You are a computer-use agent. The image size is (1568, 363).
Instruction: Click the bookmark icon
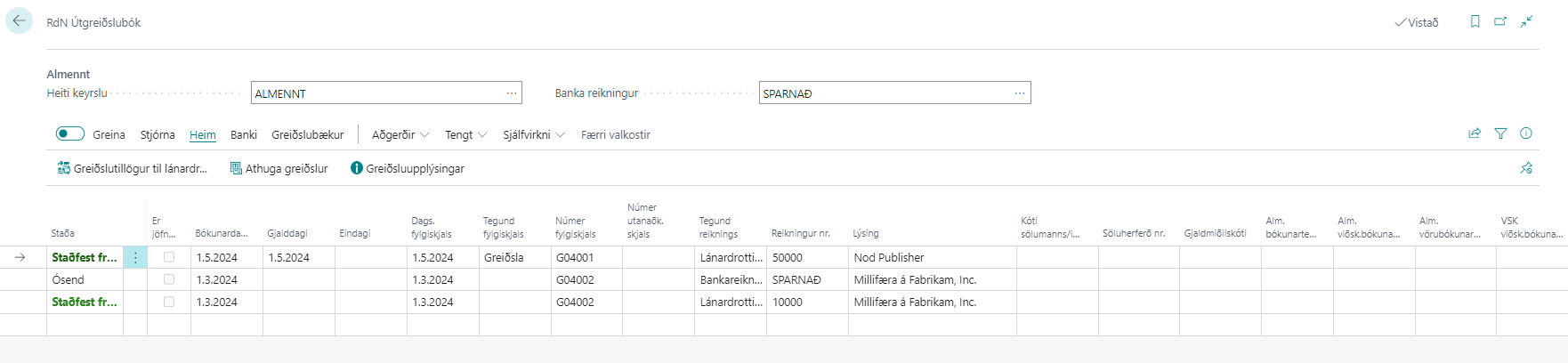tap(1475, 21)
